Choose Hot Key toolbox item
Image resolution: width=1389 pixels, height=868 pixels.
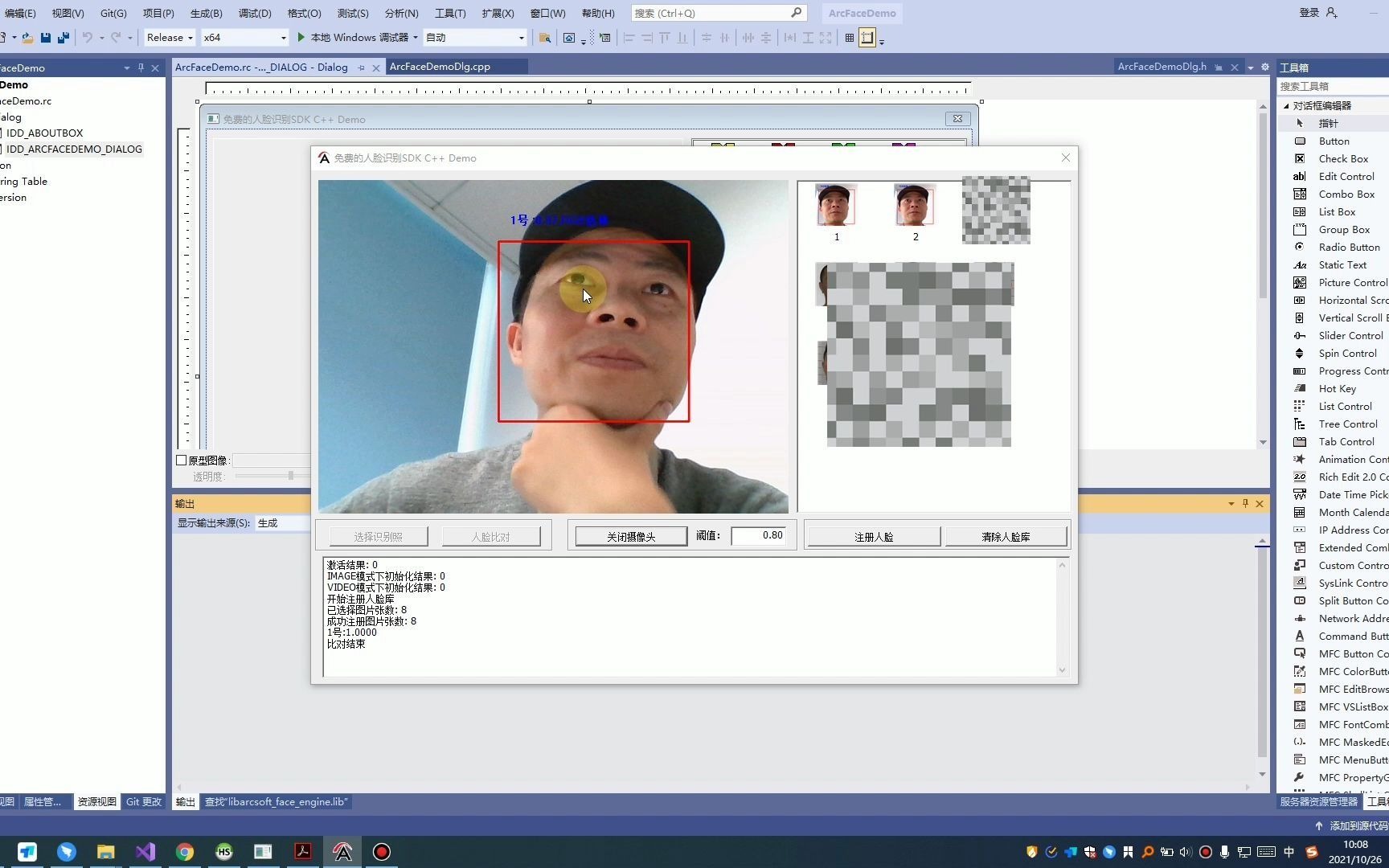[1337, 388]
